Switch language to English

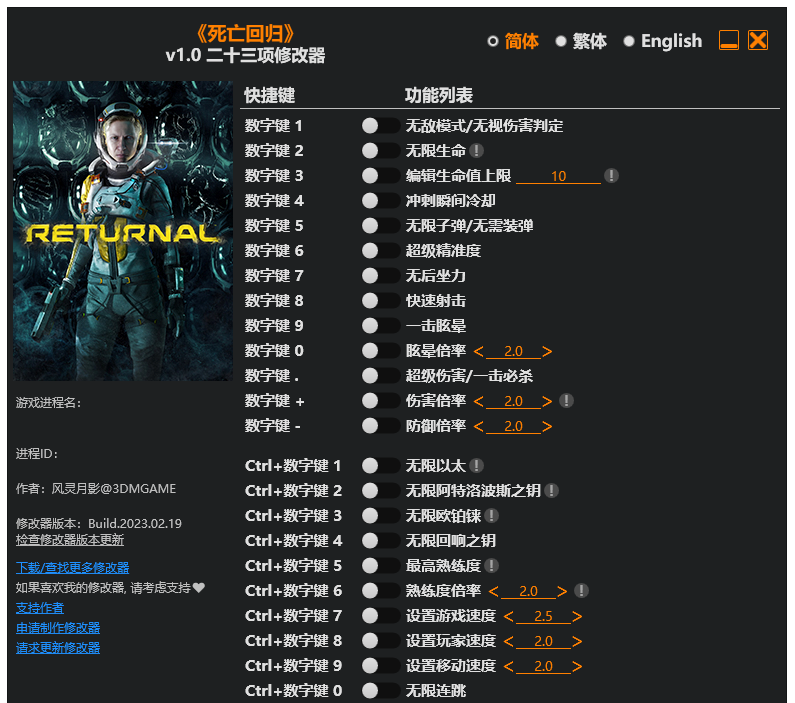[663, 41]
